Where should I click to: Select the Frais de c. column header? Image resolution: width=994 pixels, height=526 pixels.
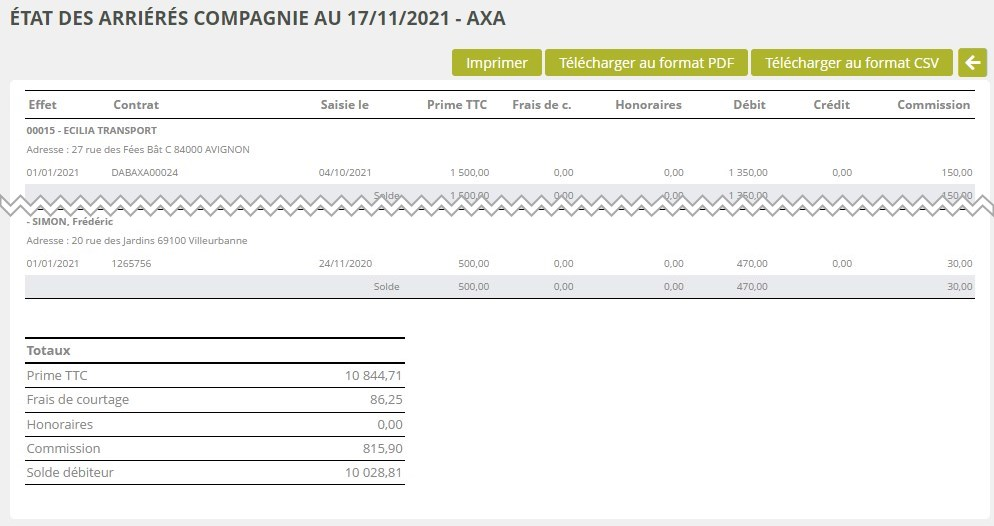(x=541, y=105)
